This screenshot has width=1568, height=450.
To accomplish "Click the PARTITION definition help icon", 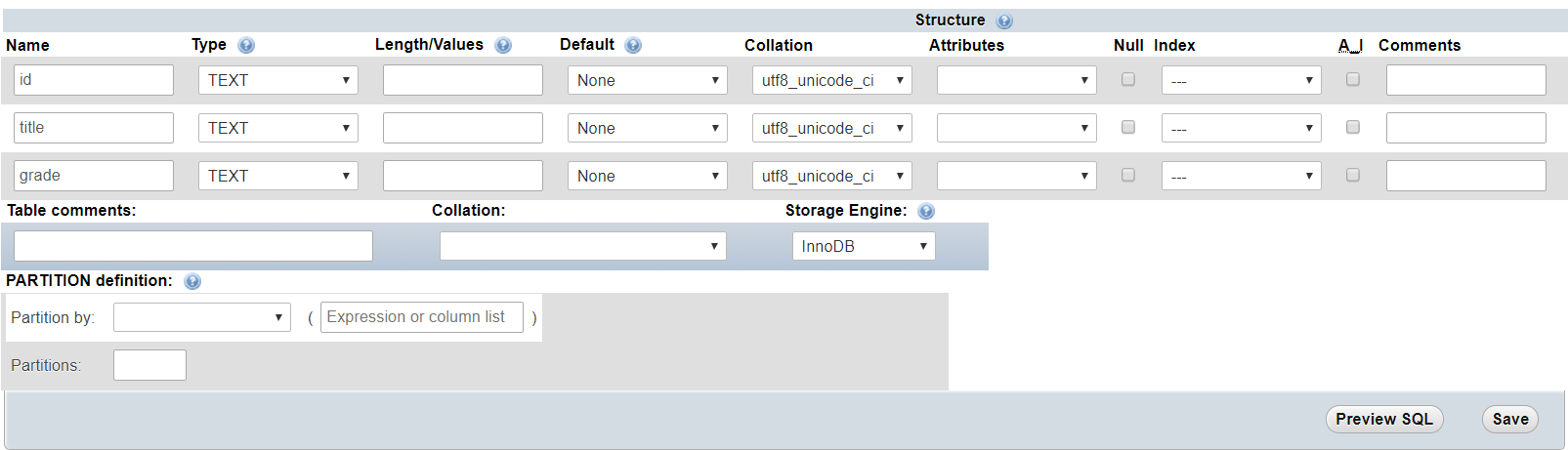I will 192,281.
